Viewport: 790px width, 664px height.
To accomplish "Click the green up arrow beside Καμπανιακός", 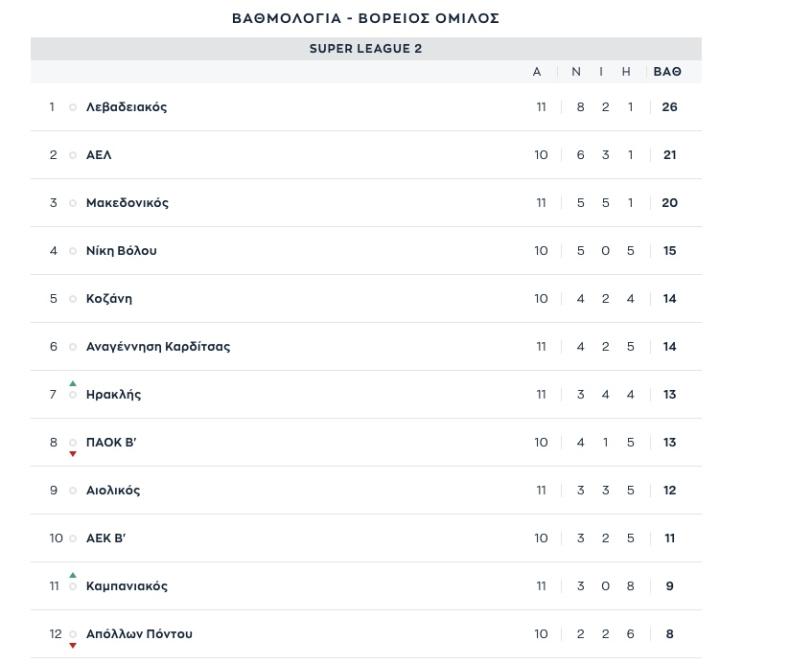I will pos(73,575).
